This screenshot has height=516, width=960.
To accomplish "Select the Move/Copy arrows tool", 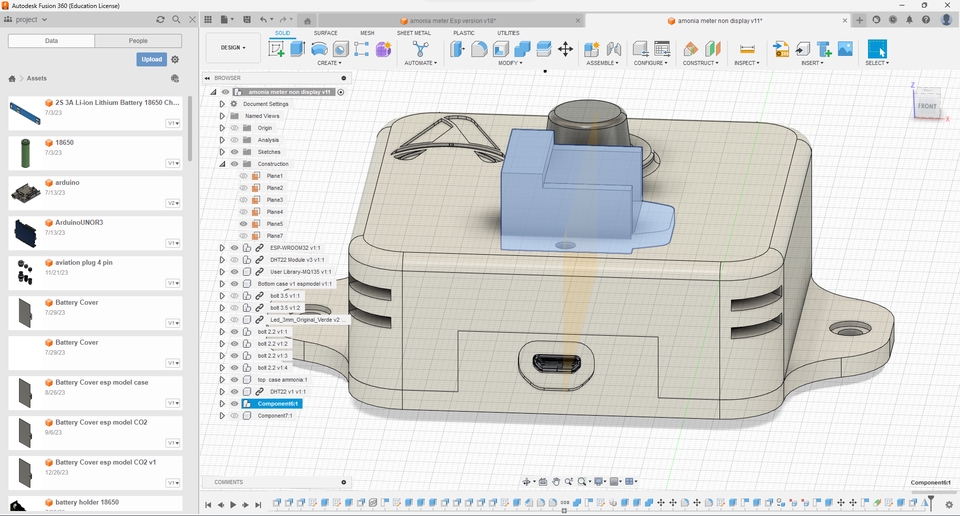I will [565, 49].
